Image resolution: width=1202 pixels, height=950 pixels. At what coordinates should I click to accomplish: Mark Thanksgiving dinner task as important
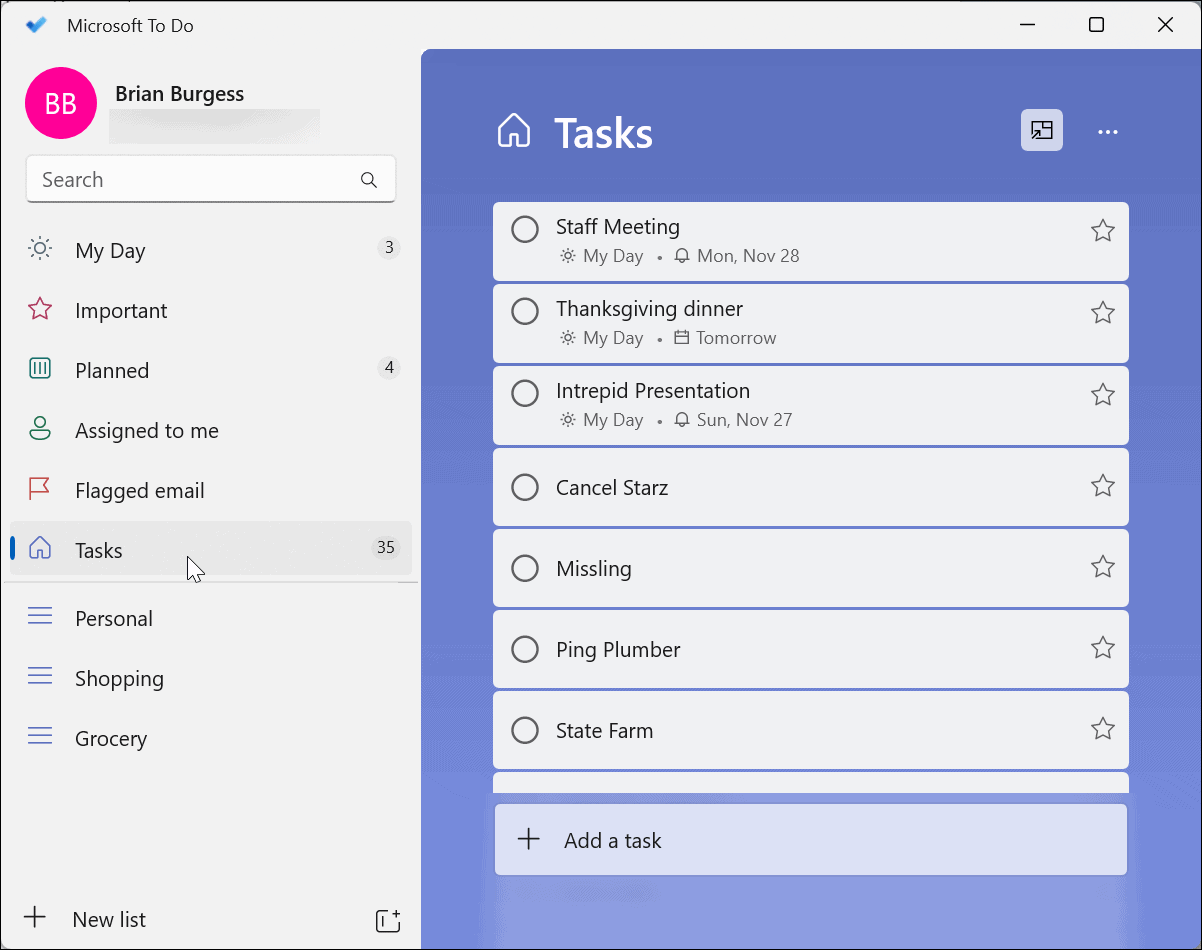[1102, 314]
